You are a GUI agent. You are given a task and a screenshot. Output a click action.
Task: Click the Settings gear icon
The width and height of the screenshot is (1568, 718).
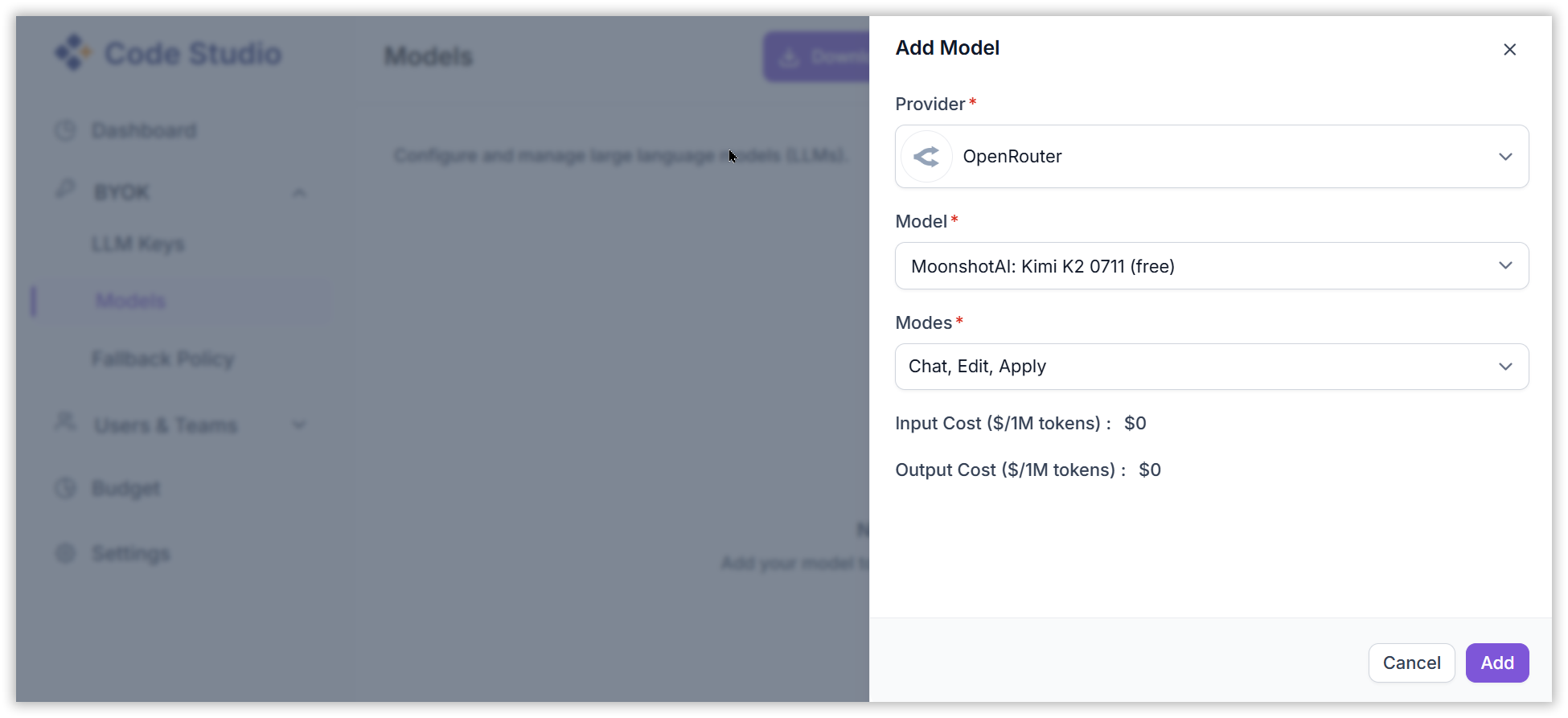(x=65, y=553)
